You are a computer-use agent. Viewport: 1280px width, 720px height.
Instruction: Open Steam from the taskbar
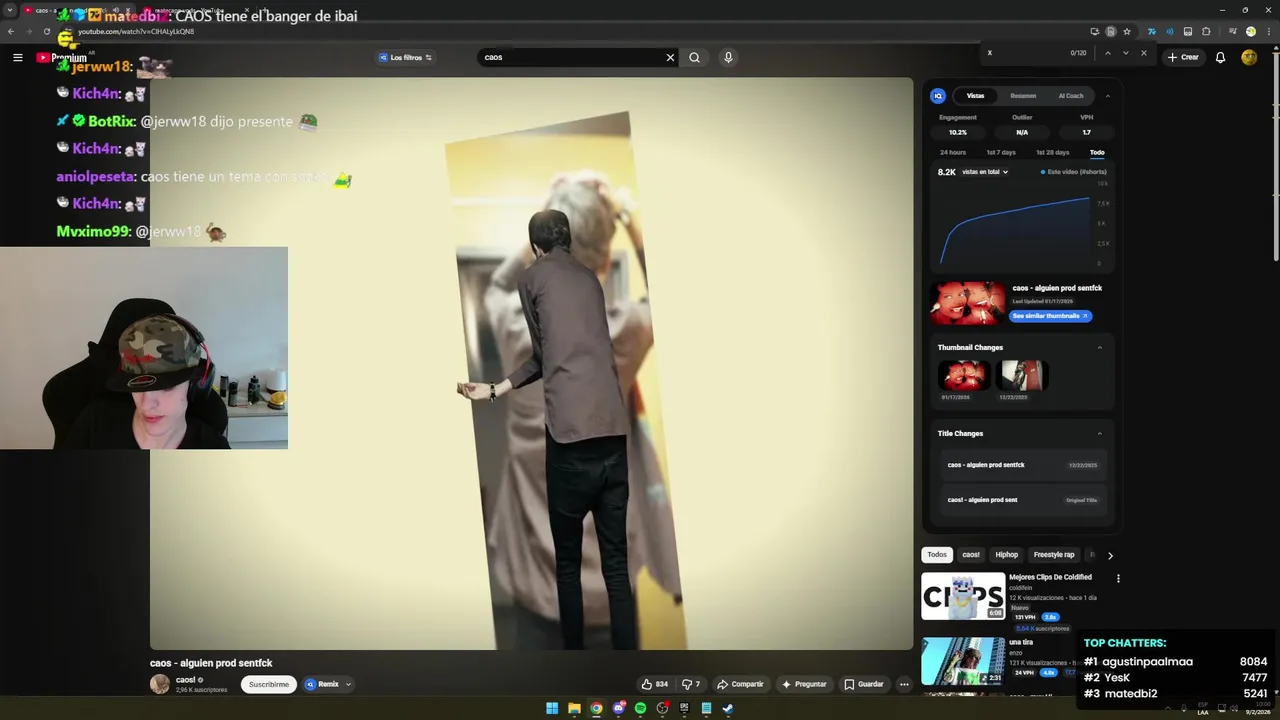pos(728,708)
